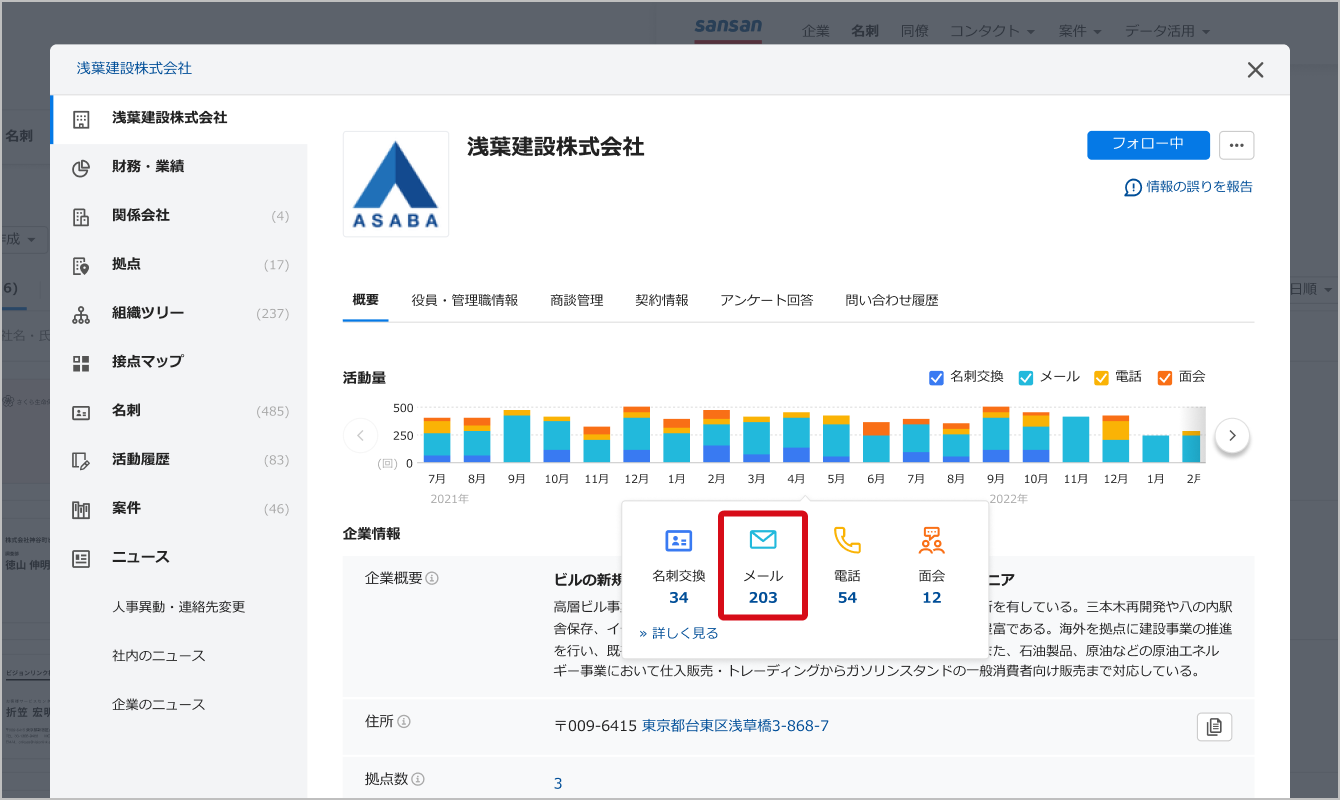Uncheck the 名刺交換 chart checkbox
This screenshot has height=800, width=1340.
(937, 378)
